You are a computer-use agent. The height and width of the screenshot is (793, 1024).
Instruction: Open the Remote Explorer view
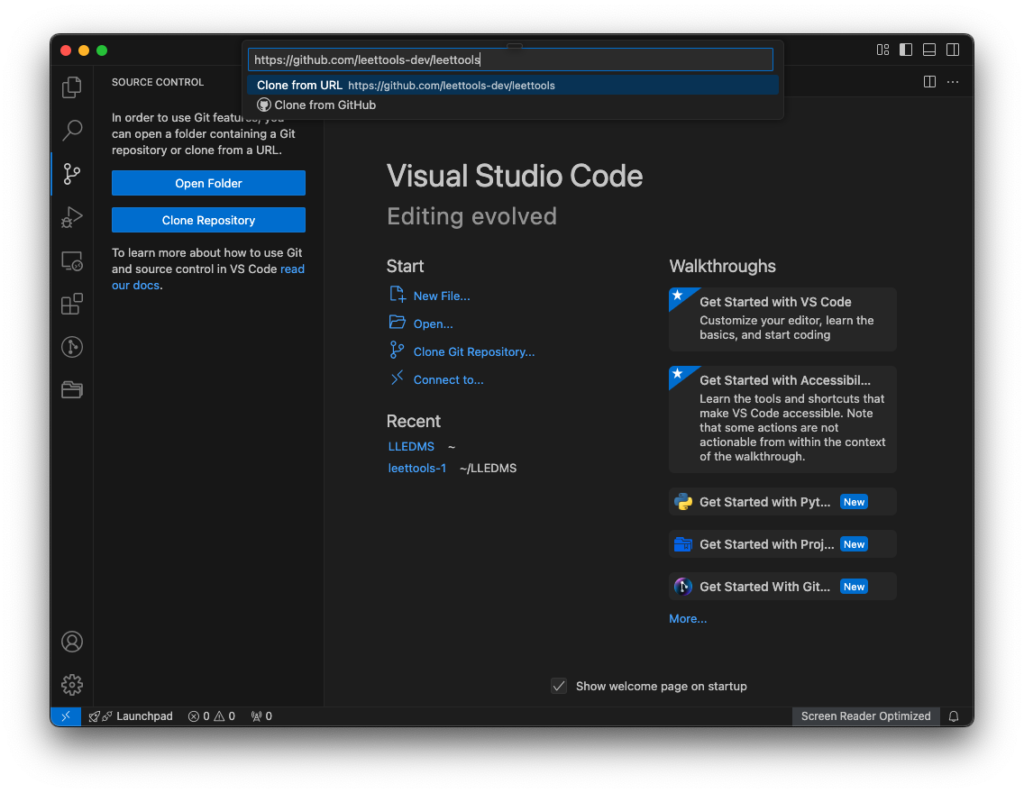coord(72,261)
